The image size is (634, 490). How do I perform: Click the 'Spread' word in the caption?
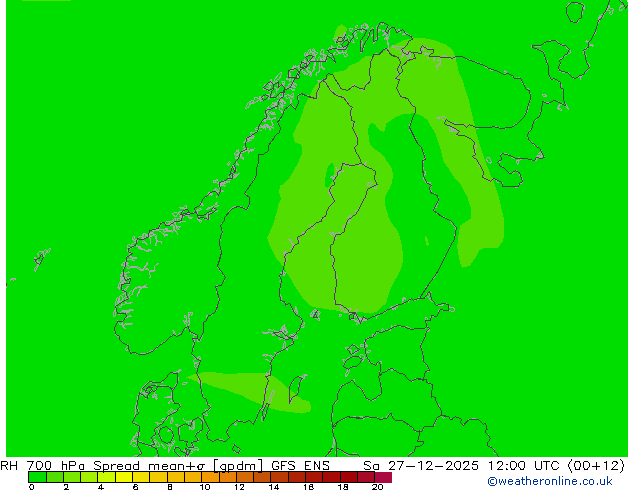(x=116, y=466)
